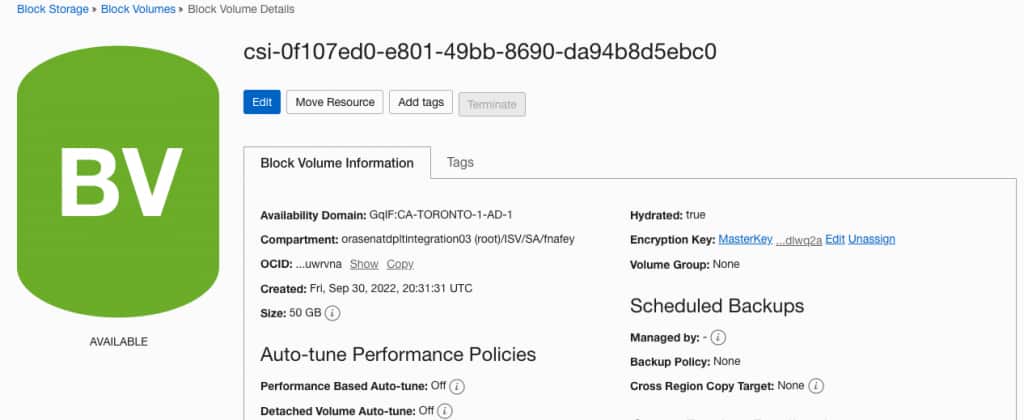Viewport: 1024px width, 420px height.
Task: Copy the OCID
Action: click(400, 264)
